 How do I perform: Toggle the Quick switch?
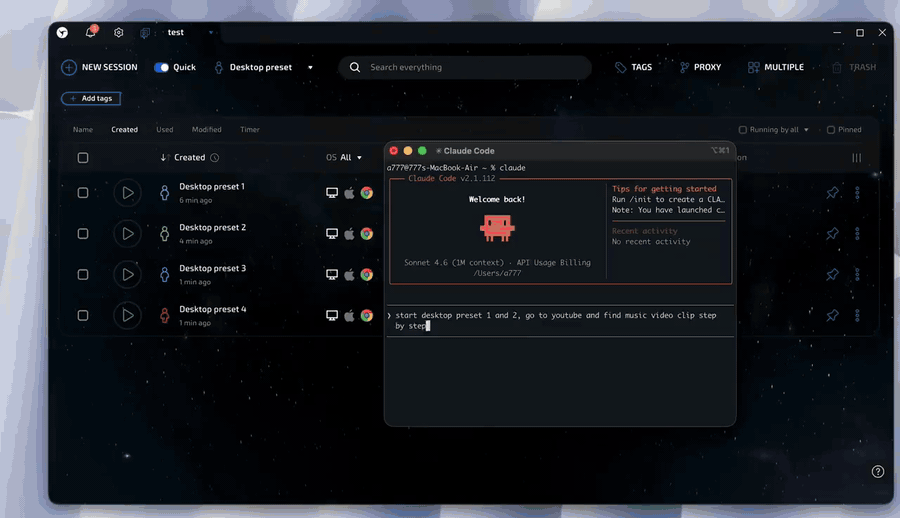coord(161,67)
